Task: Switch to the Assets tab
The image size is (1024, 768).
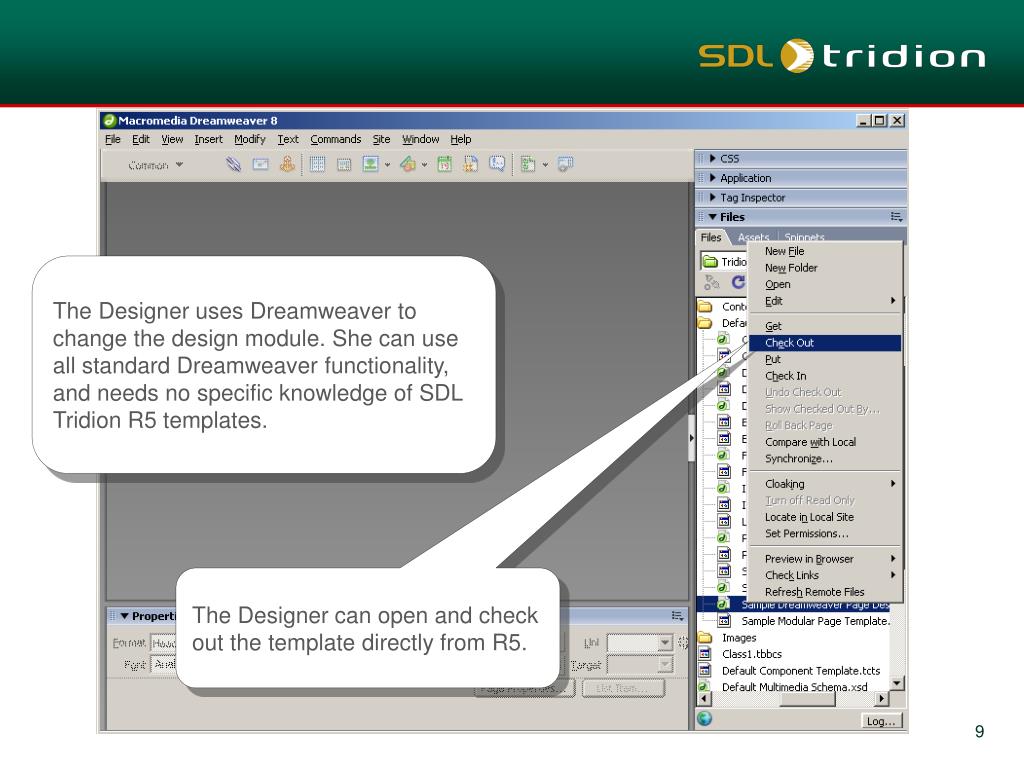Action: [754, 237]
